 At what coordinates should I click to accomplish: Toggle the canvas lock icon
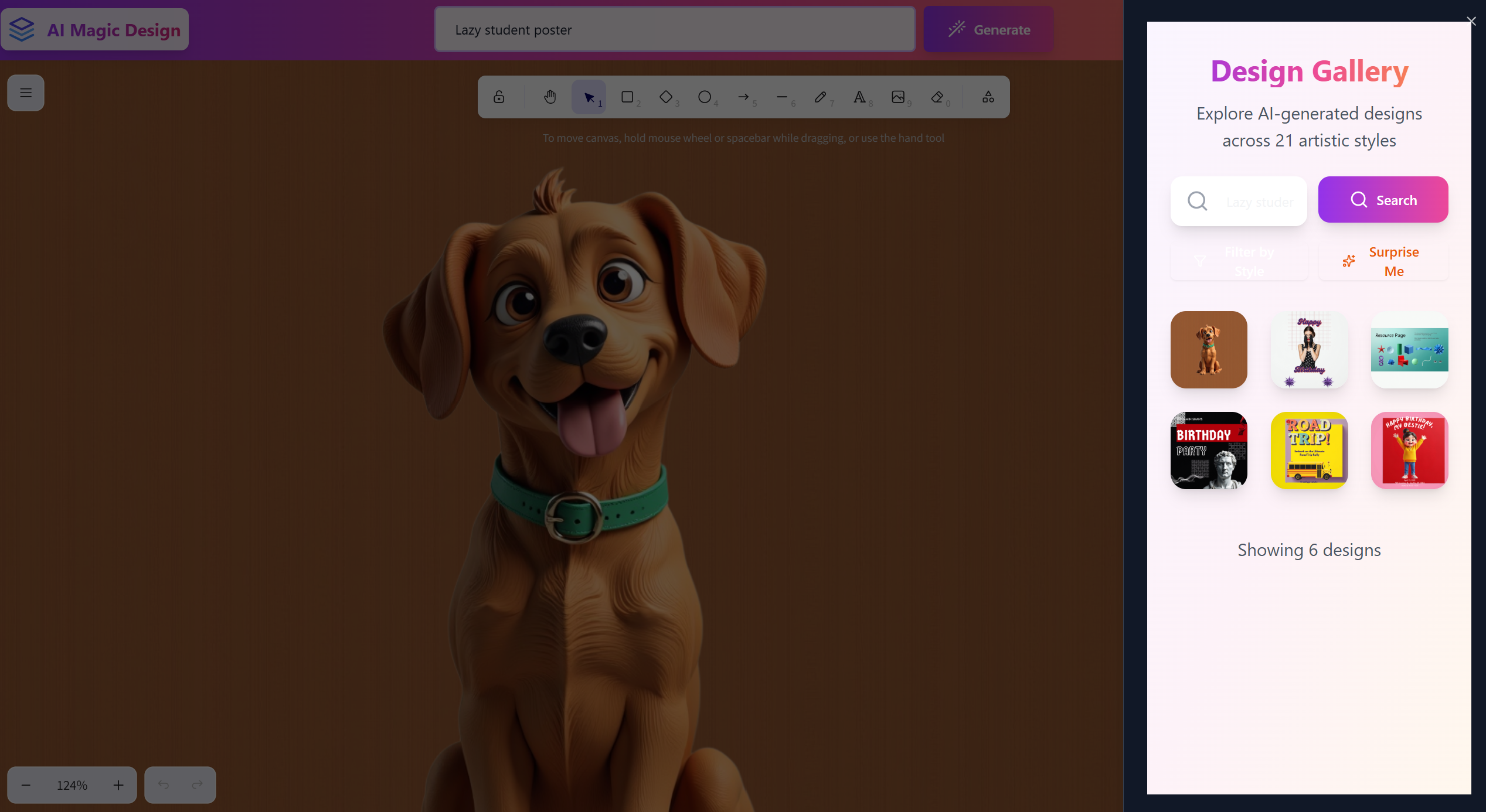point(499,97)
